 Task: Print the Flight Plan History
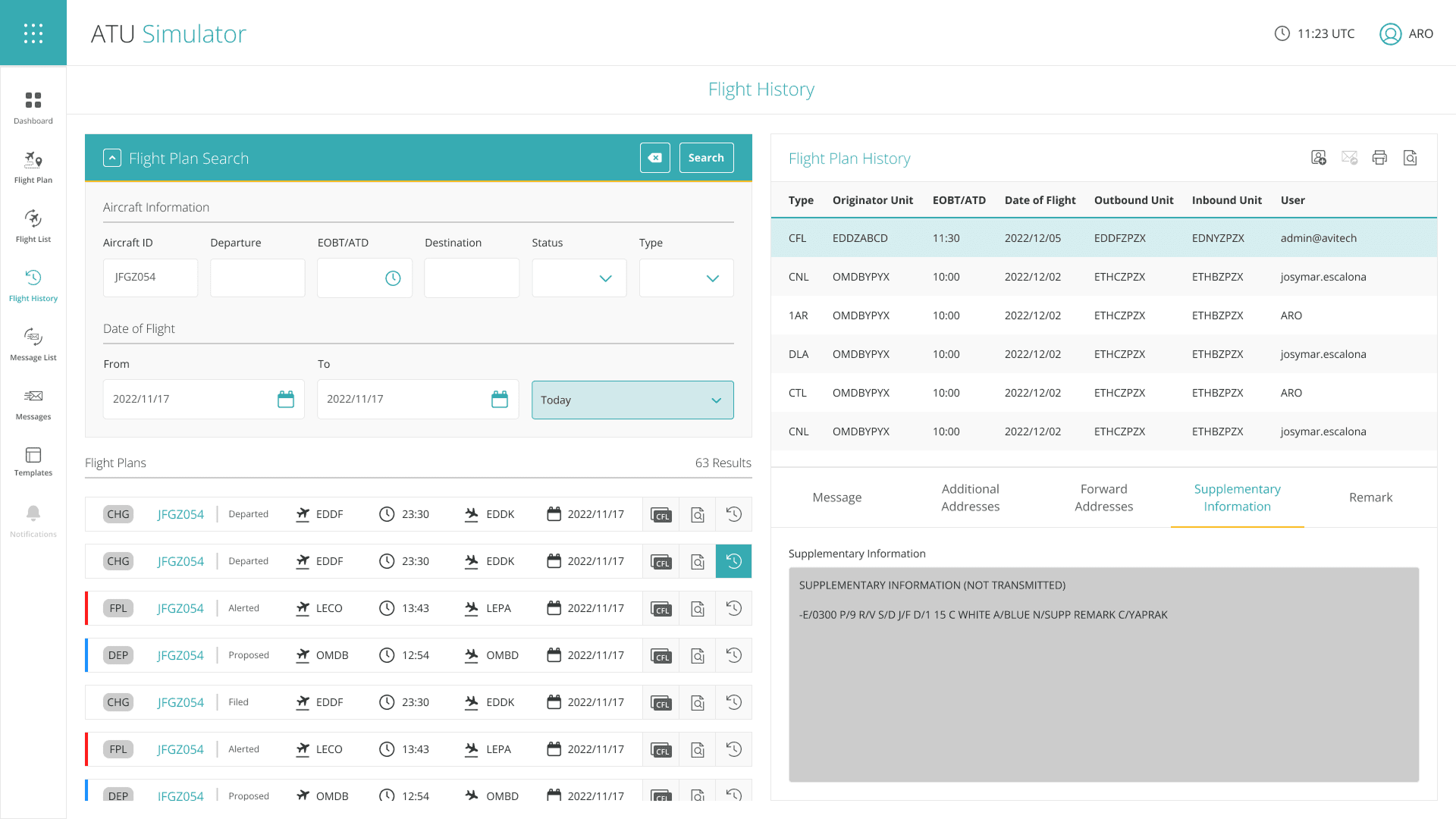(1379, 158)
